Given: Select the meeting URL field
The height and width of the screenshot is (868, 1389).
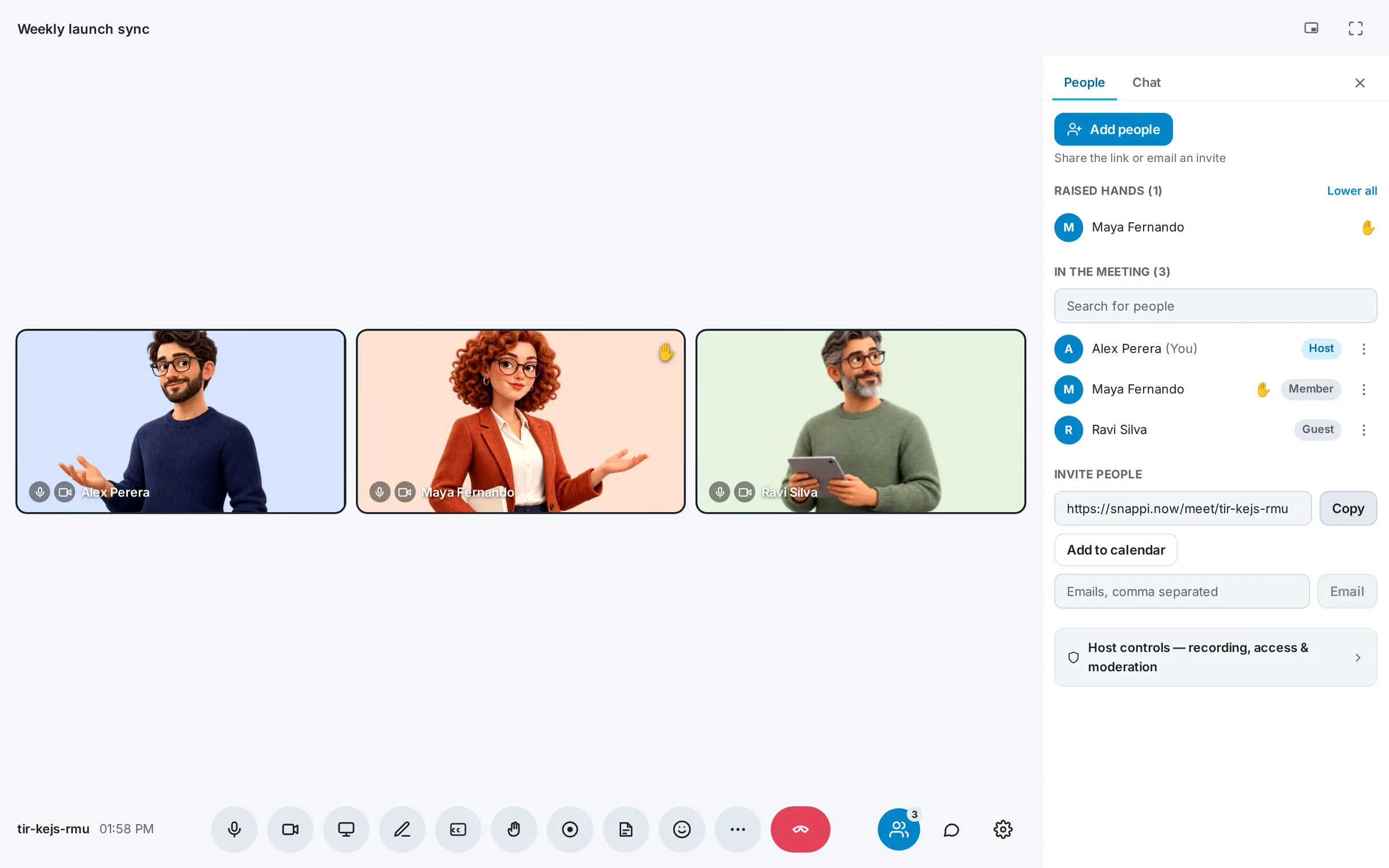Looking at the screenshot, I should click(1182, 509).
